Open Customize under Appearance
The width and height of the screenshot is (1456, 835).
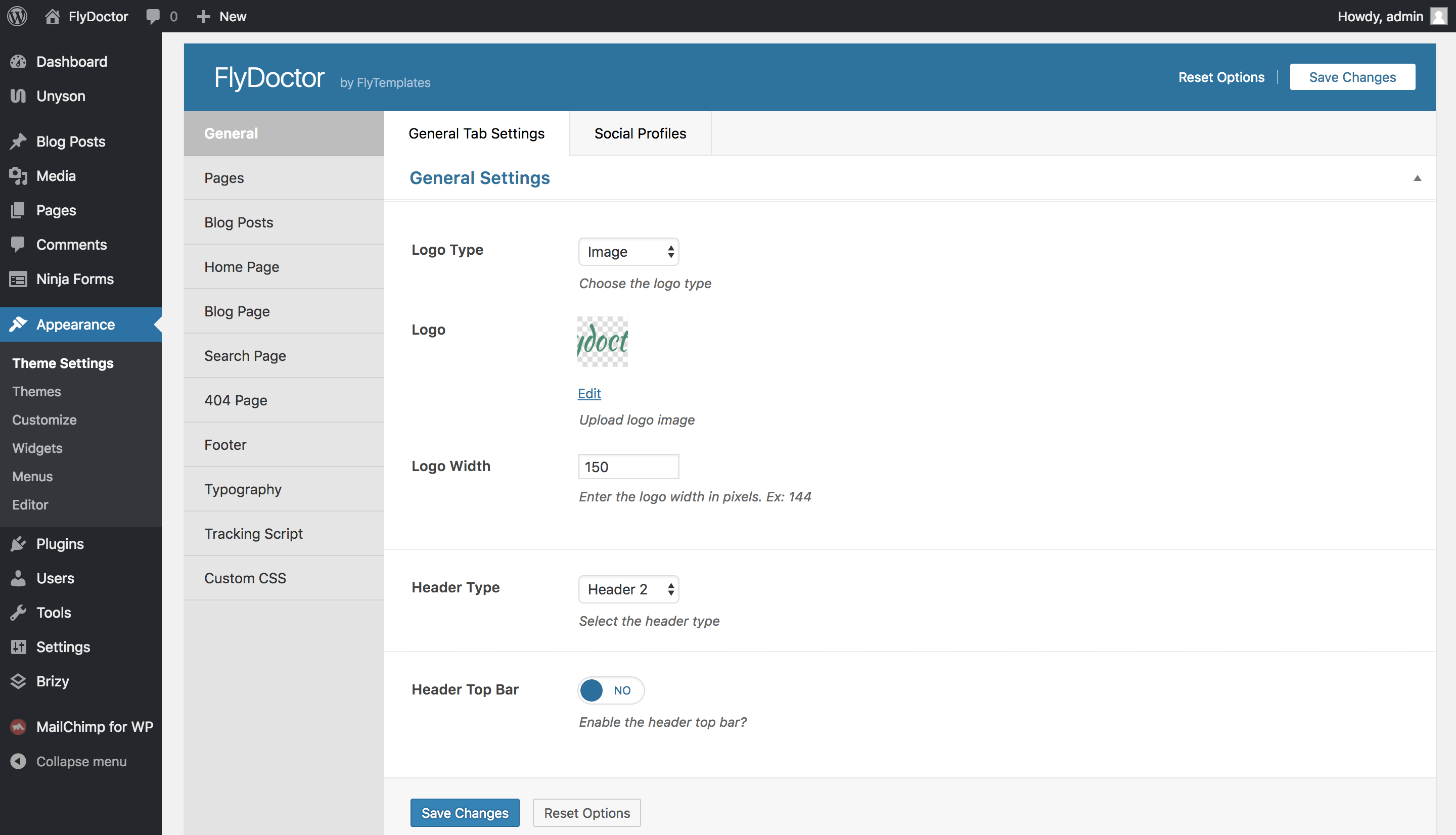44,419
